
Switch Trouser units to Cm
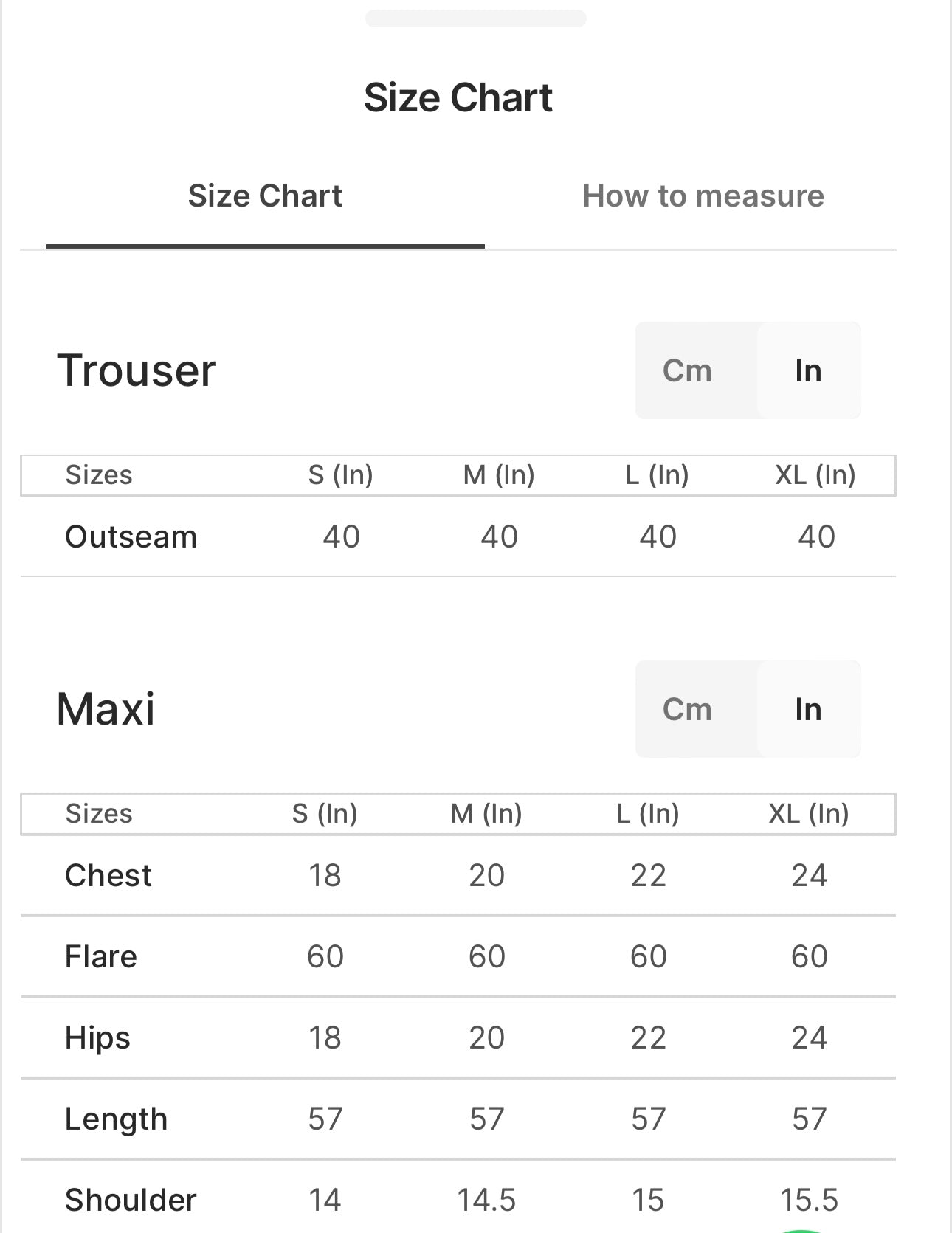pos(687,370)
